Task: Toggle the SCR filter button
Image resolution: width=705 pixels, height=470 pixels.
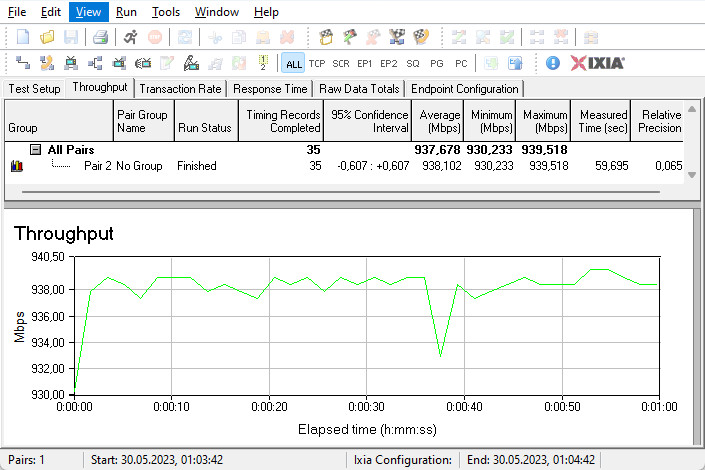Action: coord(341,63)
